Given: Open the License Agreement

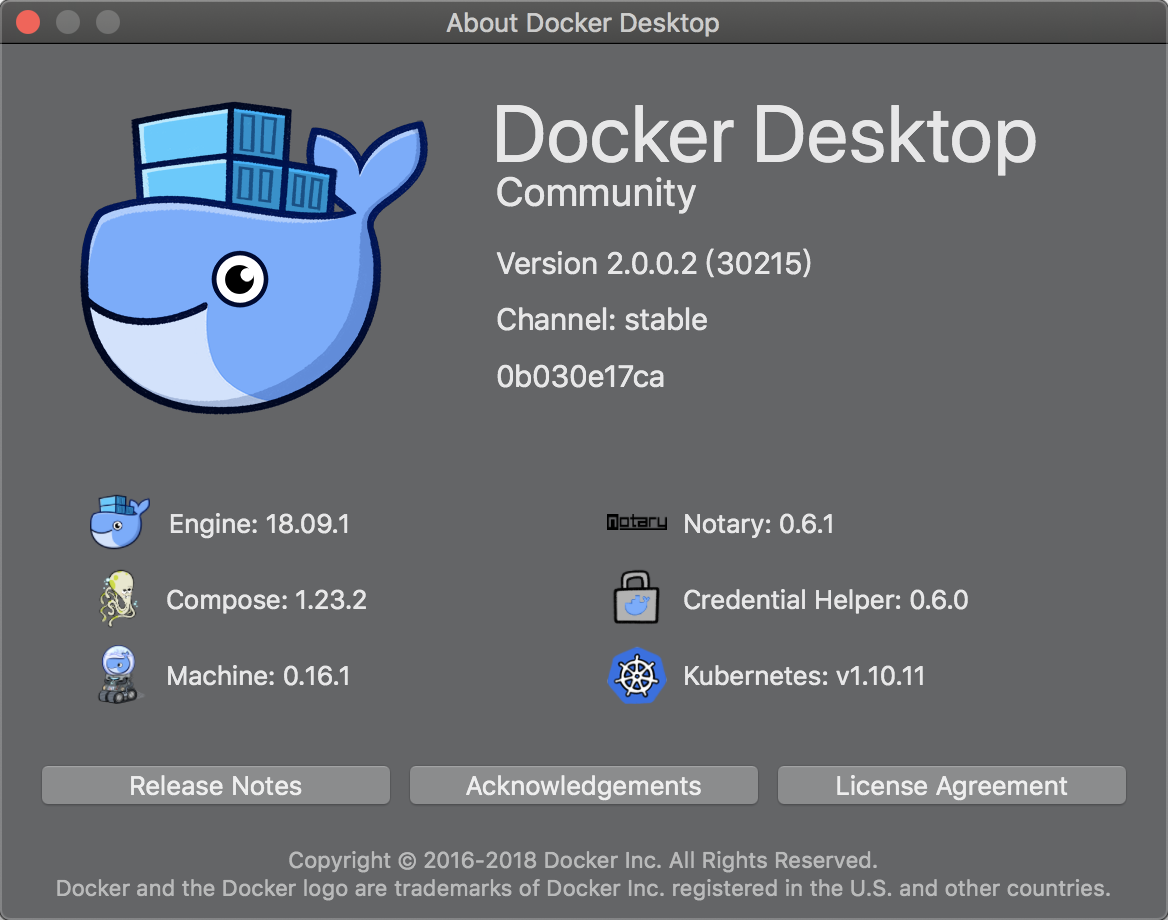Looking at the screenshot, I should [951, 785].
